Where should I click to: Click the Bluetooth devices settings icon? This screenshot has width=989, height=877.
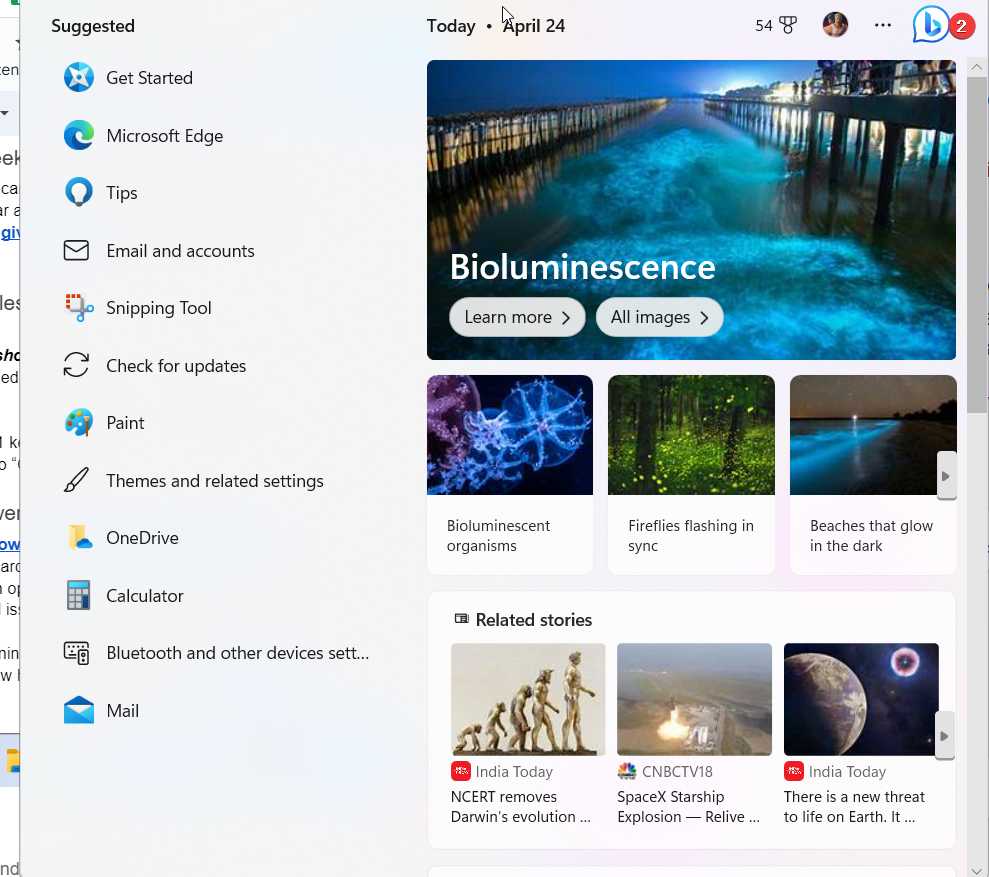[76, 653]
